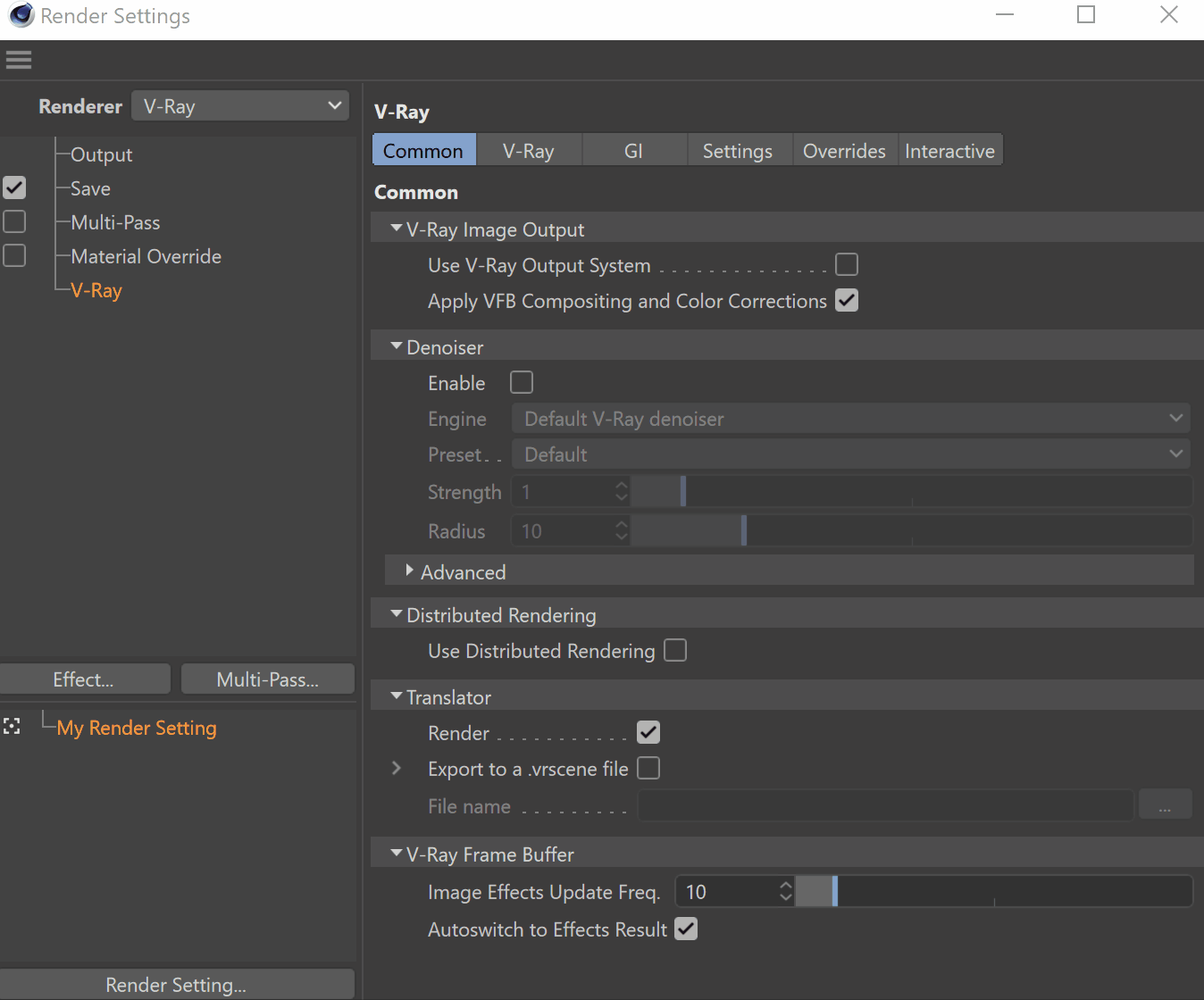Click the Multi-Pass... button

pos(267,679)
